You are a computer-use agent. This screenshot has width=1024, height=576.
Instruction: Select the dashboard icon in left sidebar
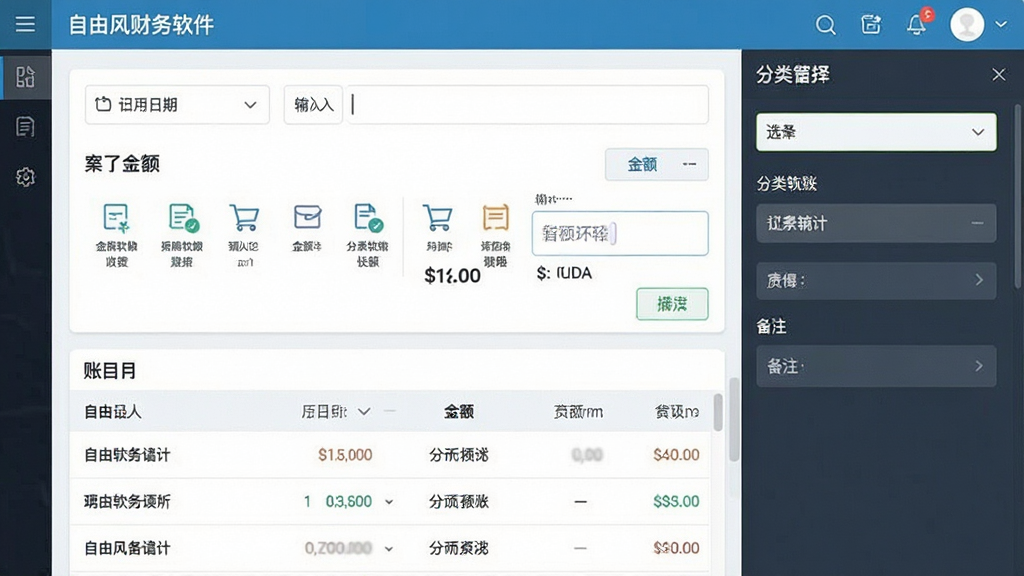pos(25,77)
